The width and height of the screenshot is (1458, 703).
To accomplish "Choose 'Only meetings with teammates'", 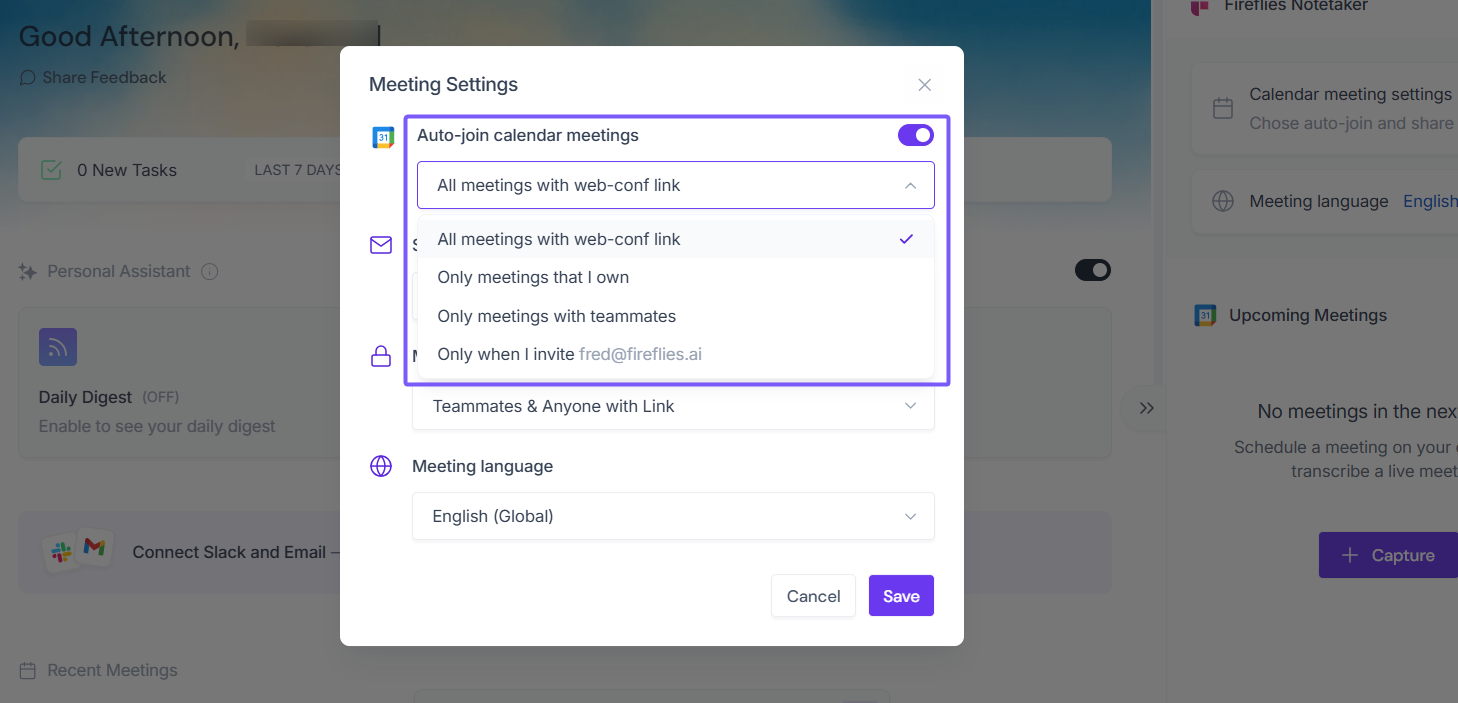I will 676,316.
